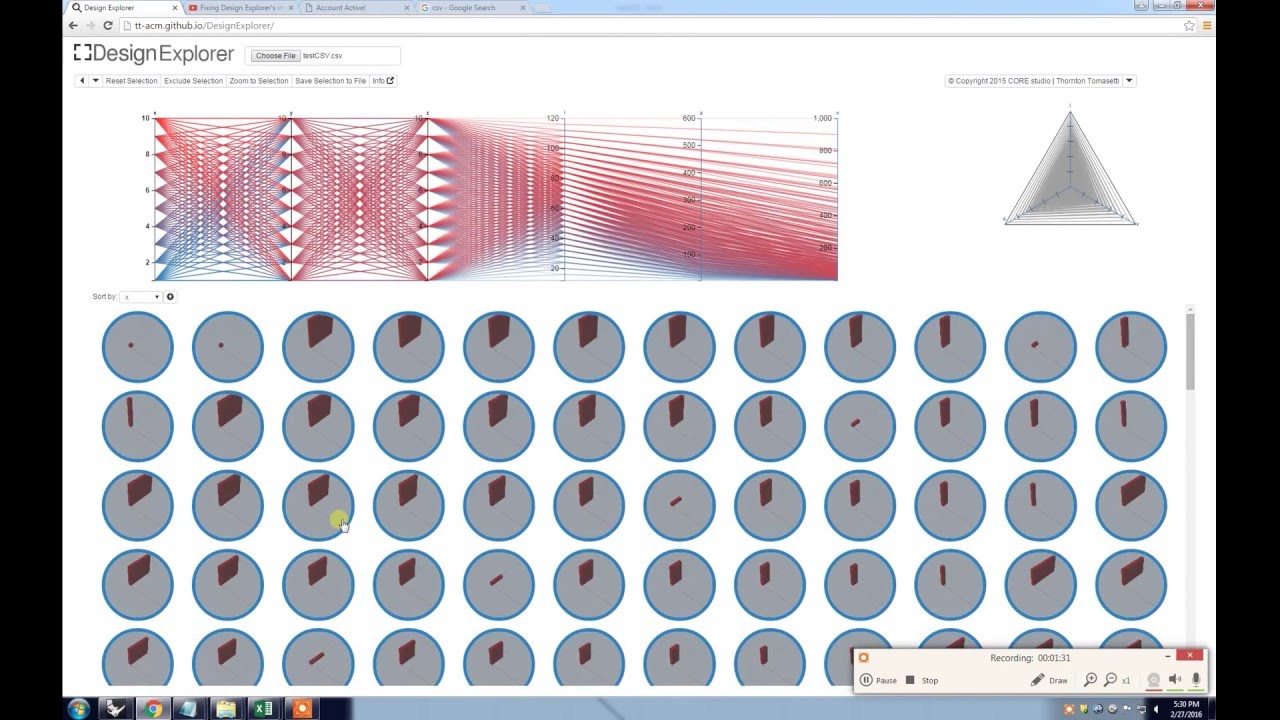Open the down-arrow dropdown beside Reset Selection
1280x720 pixels.
(x=95, y=81)
